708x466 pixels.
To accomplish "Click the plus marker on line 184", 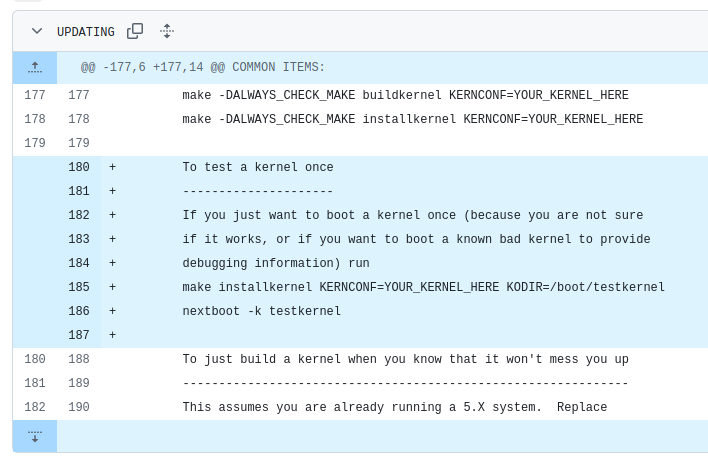I will [113, 263].
